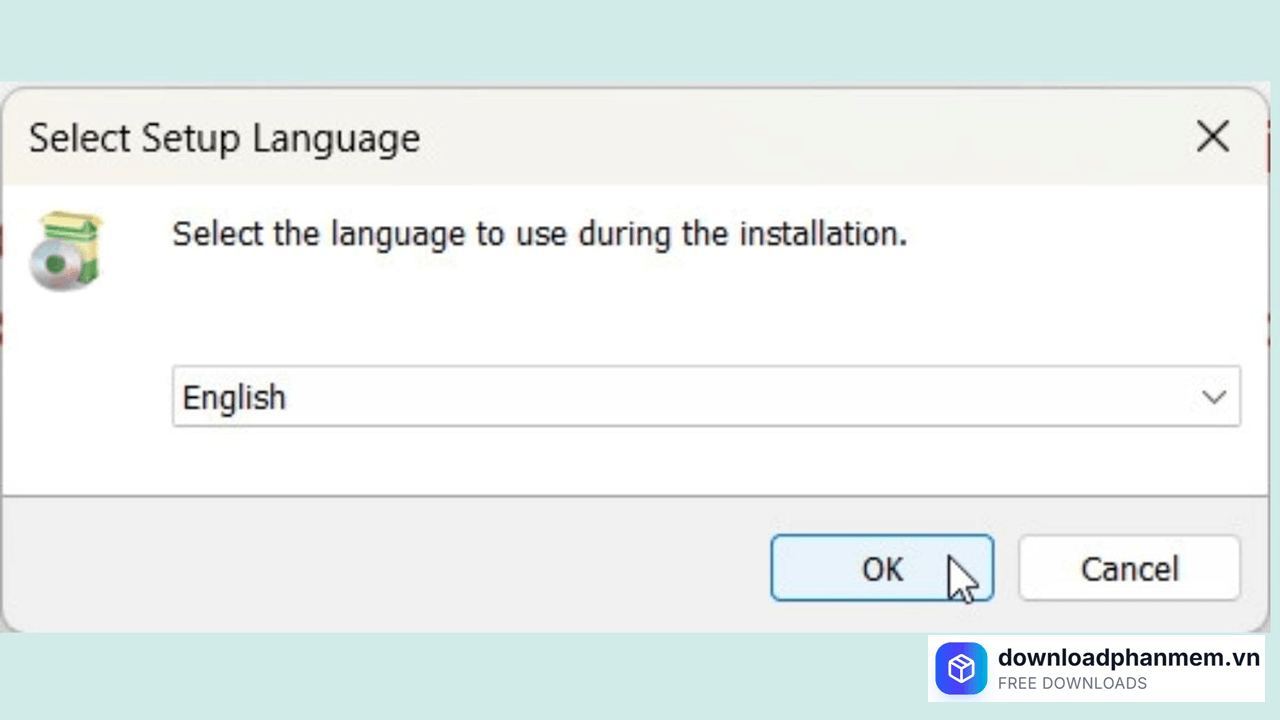Screen dimensions: 1280x720
Task: Click the green box on installer icon
Action: [x=82, y=240]
